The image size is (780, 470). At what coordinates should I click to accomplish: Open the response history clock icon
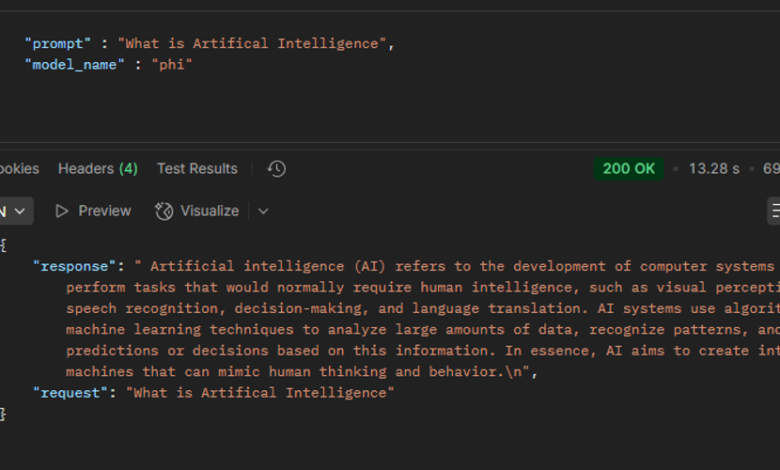[x=277, y=169]
